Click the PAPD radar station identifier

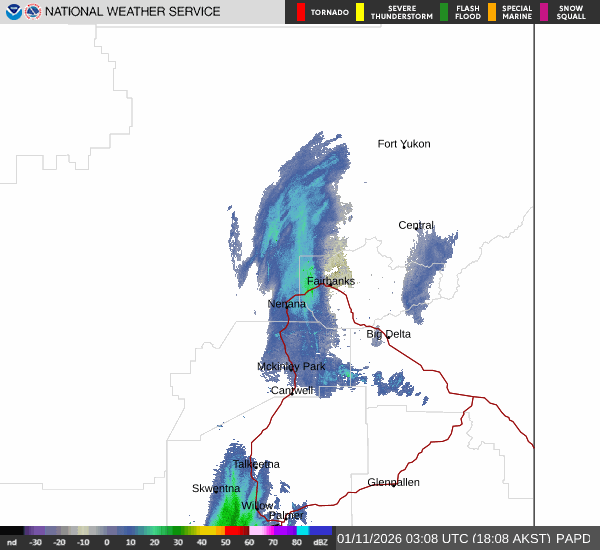click(x=573, y=538)
